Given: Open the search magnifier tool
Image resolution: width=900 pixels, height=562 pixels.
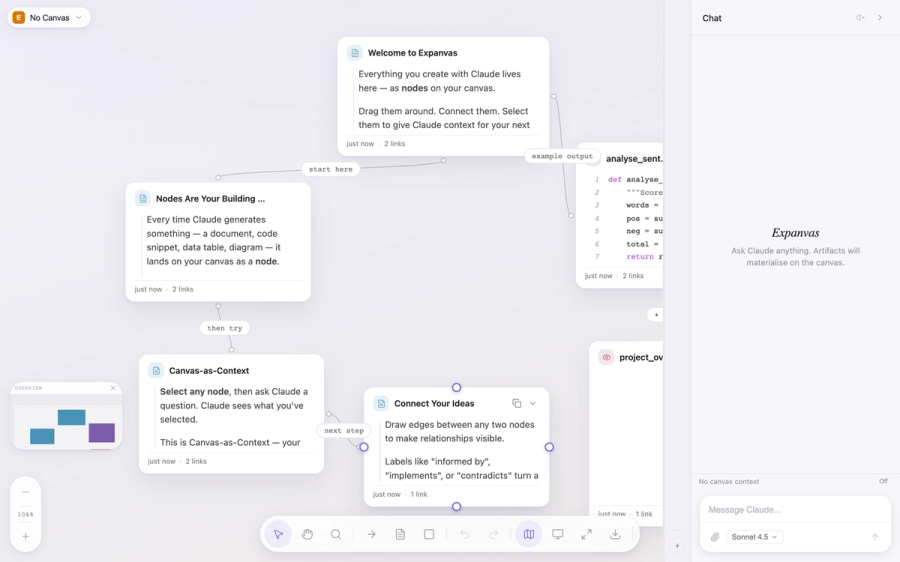Looking at the screenshot, I should tap(336, 534).
